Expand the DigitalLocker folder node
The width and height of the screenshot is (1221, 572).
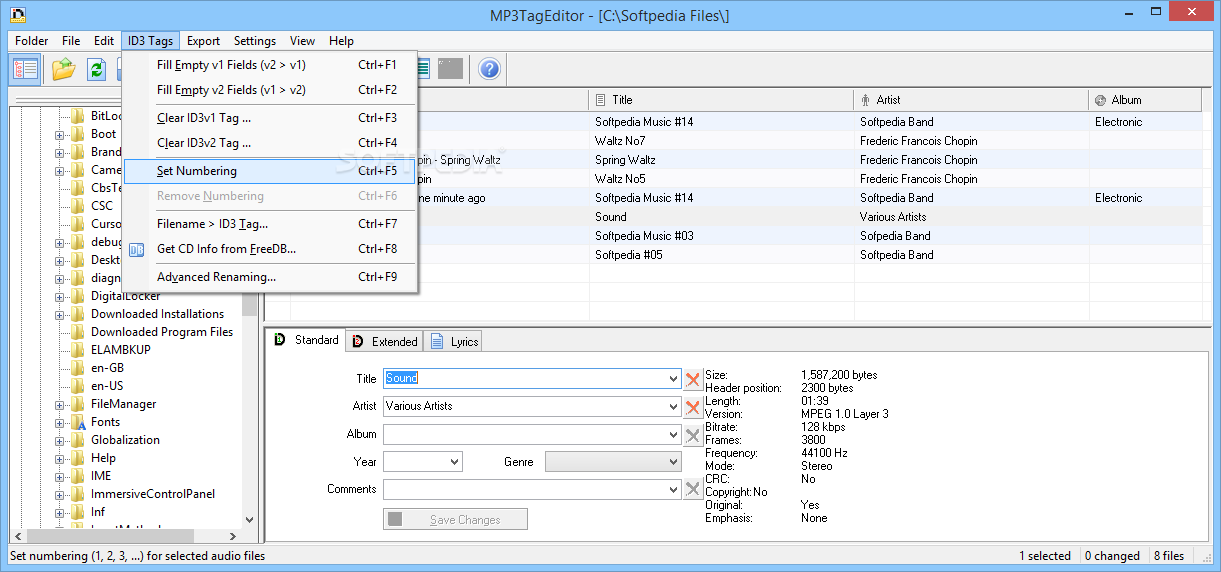point(59,297)
